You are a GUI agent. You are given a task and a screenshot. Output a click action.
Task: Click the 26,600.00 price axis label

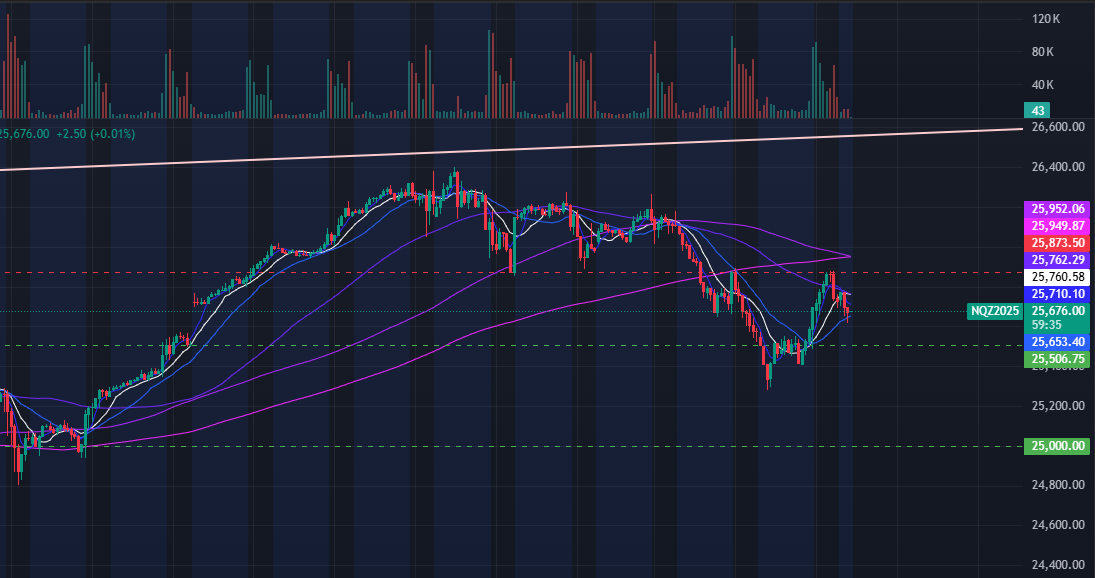1058,127
